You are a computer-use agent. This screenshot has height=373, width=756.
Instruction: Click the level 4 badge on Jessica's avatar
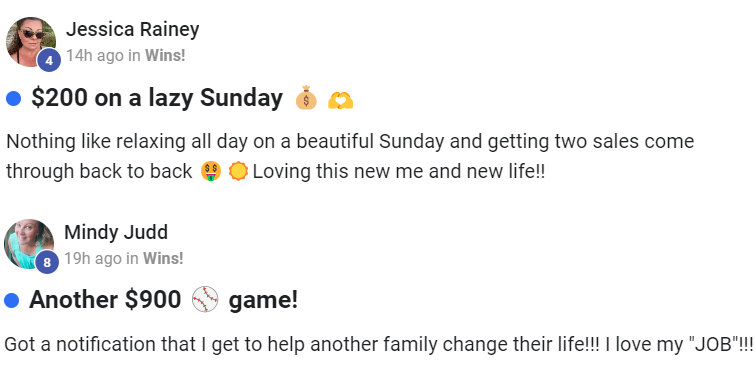click(49, 61)
